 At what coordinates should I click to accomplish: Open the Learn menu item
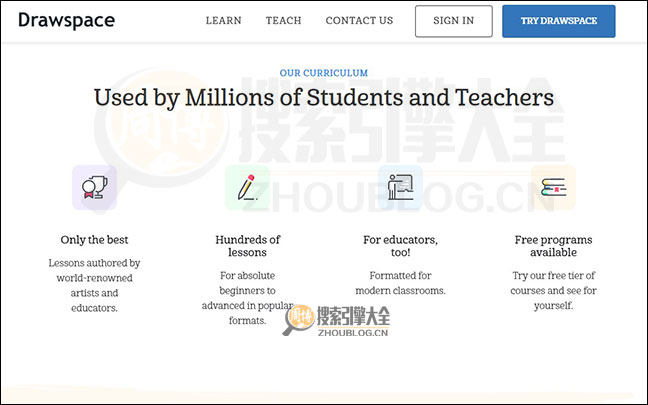pos(224,21)
